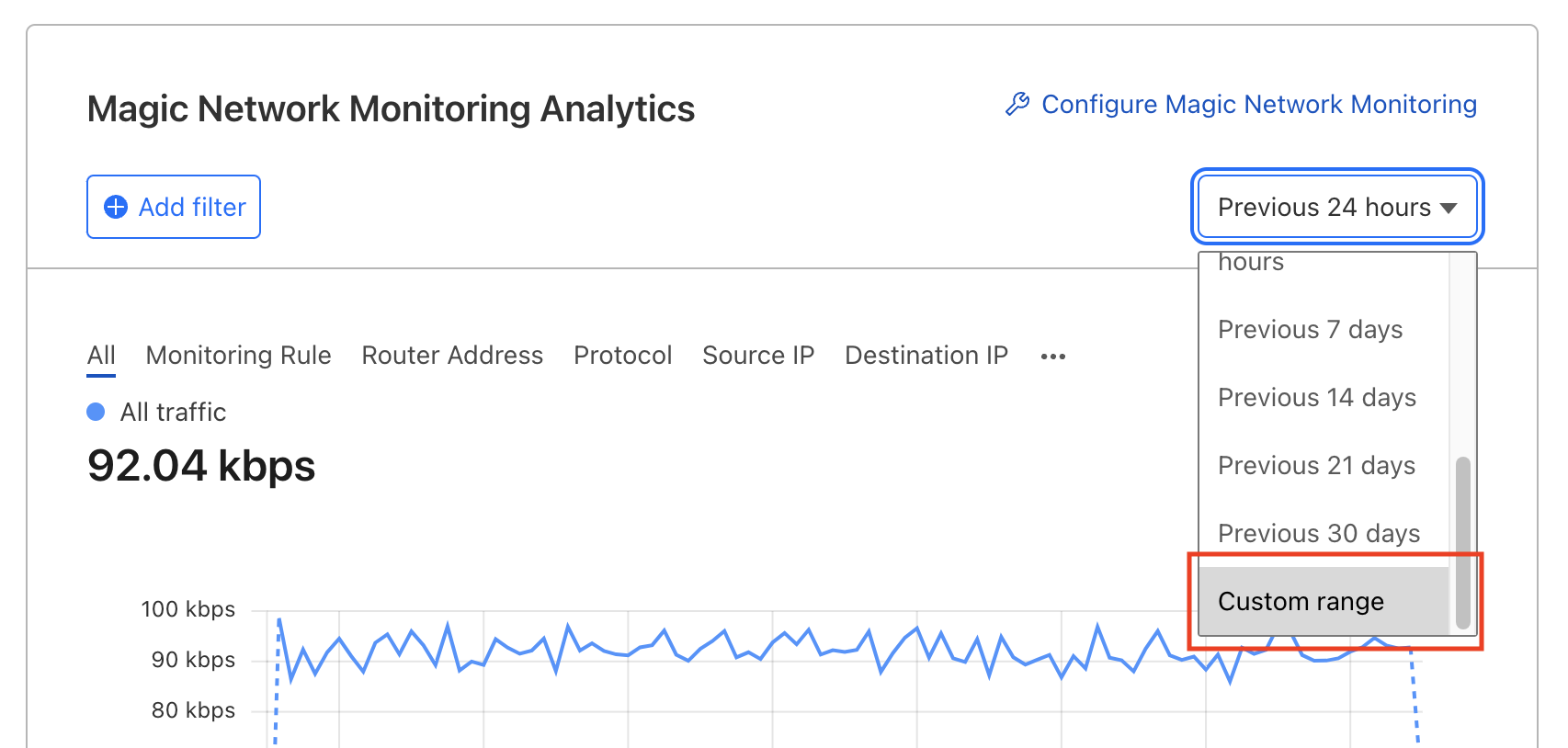Switch to the All tab
This screenshot has width=1568, height=748.
tap(101, 356)
